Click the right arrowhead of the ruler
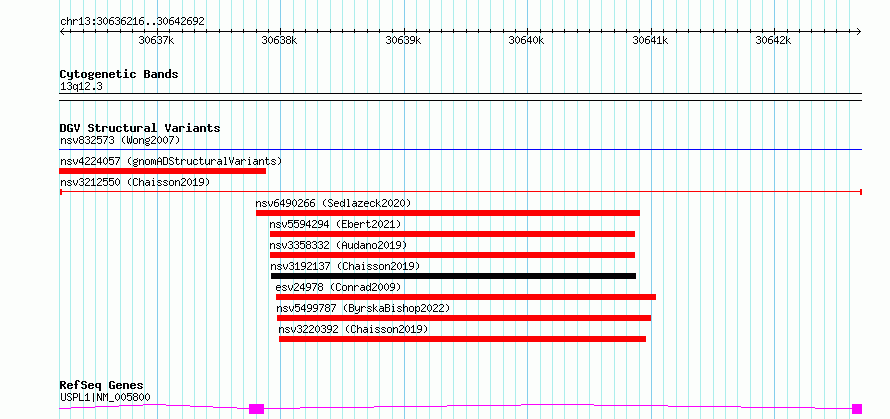 pos(859,31)
